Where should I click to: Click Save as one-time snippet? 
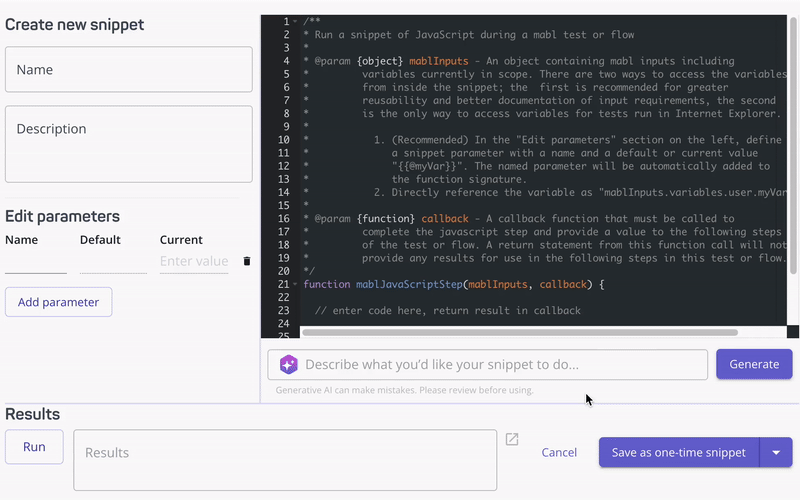tap(679, 453)
